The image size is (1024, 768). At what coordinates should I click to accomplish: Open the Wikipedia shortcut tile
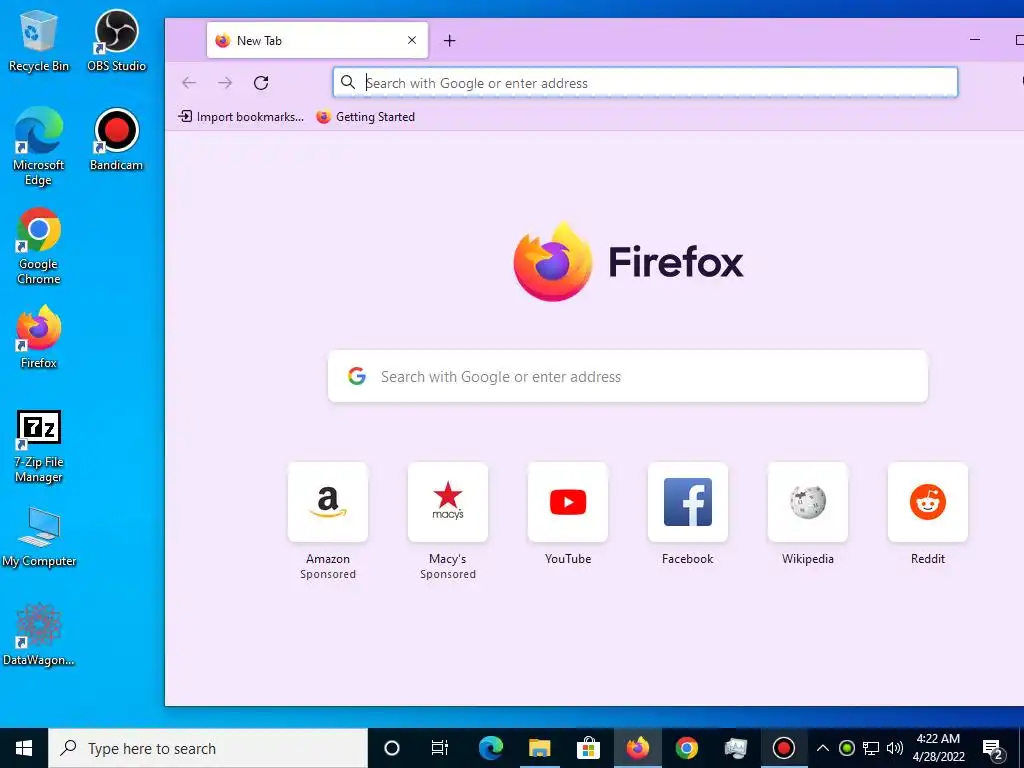[x=808, y=502]
